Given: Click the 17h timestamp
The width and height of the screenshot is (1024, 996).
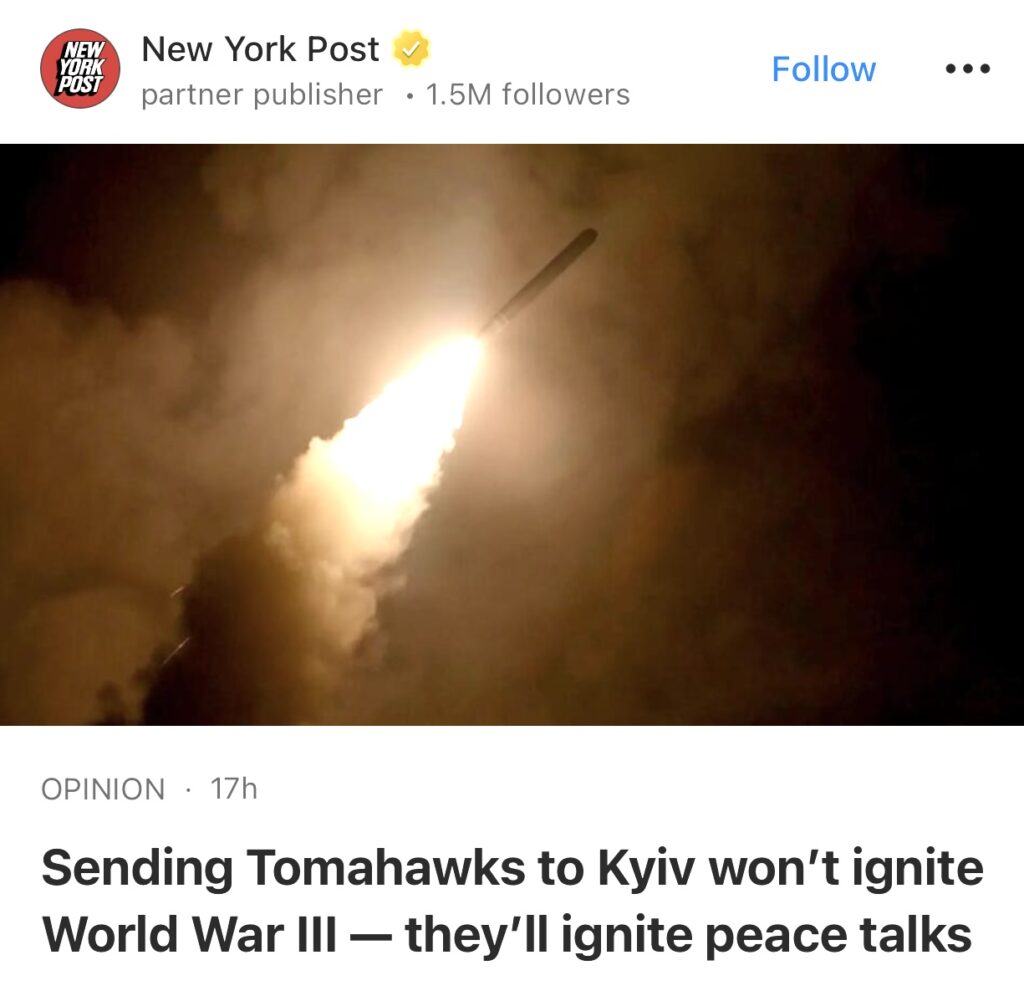Looking at the screenshot, I should coord(234,789).
